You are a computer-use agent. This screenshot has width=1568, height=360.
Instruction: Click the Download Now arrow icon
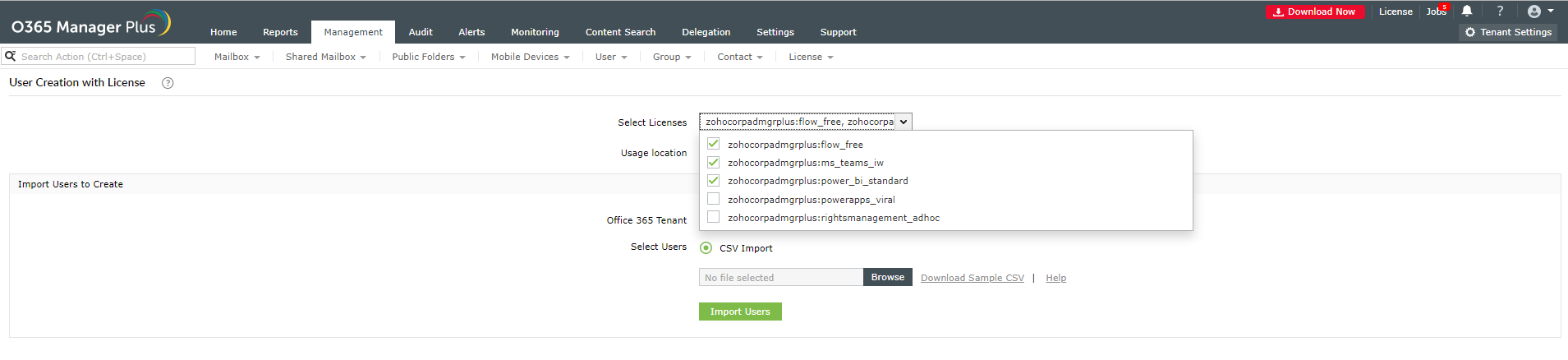click(x=1278, y=12)
